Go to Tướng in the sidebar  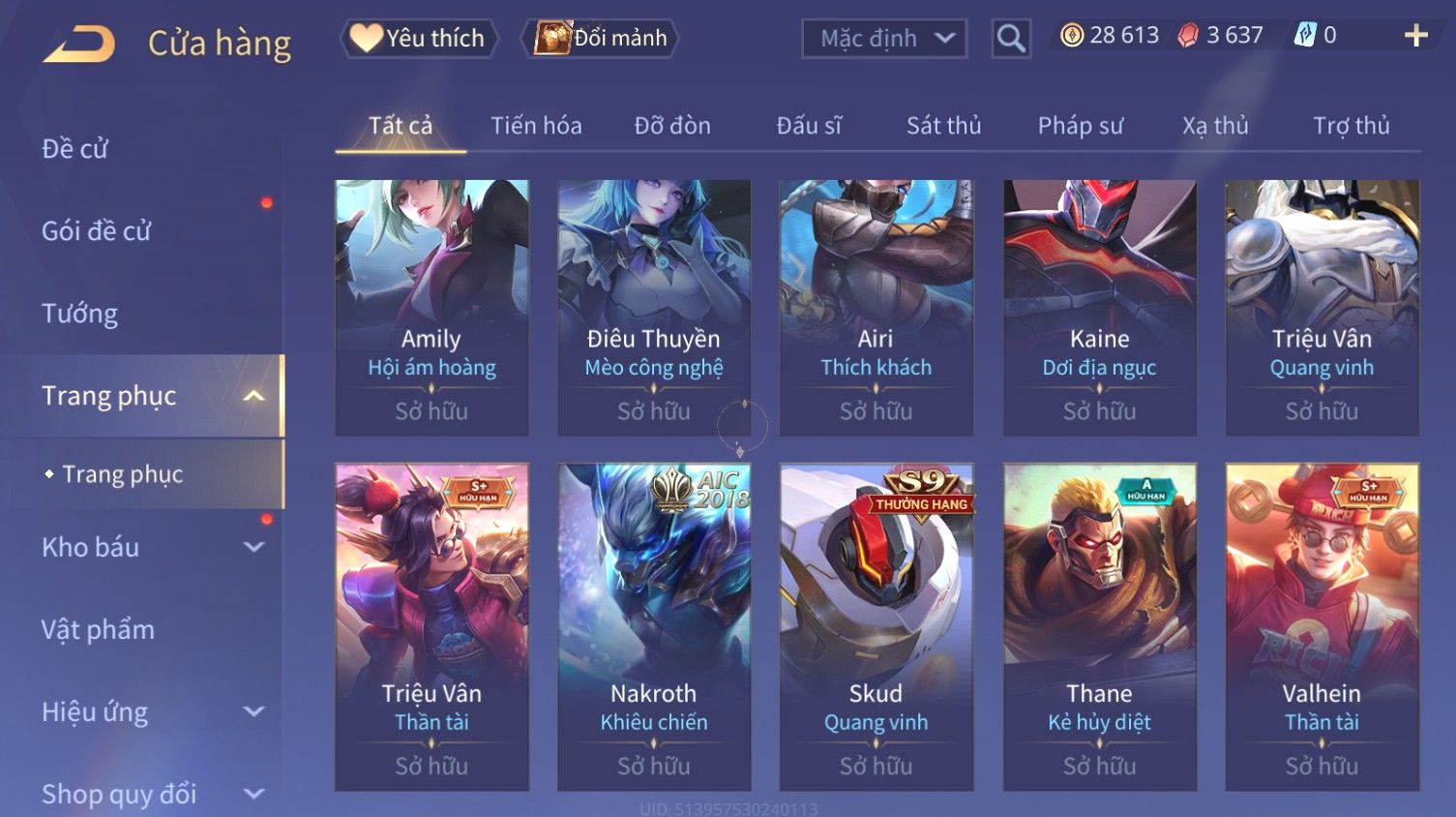click(79, 314)
